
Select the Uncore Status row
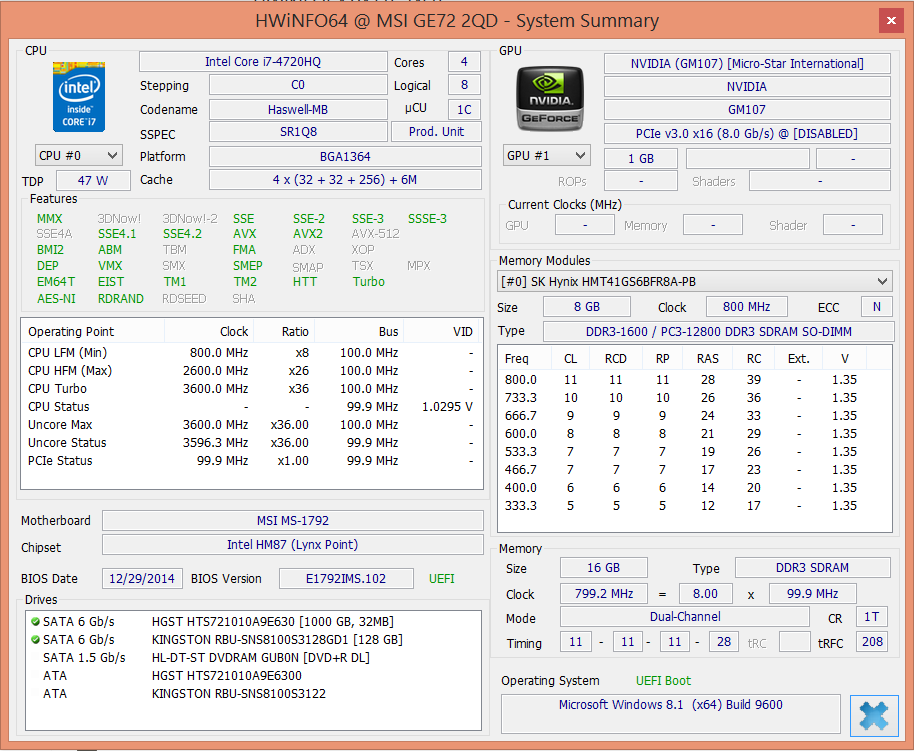251,443
